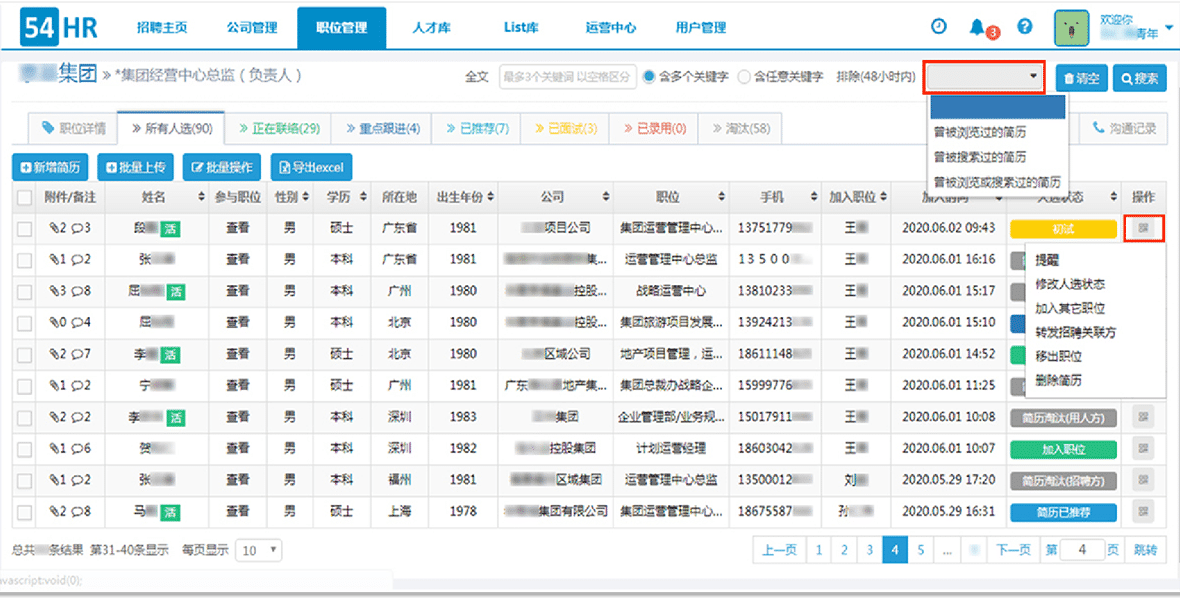
Task: Switch to the 正在联络(29) tab
Action: point(280,129)
